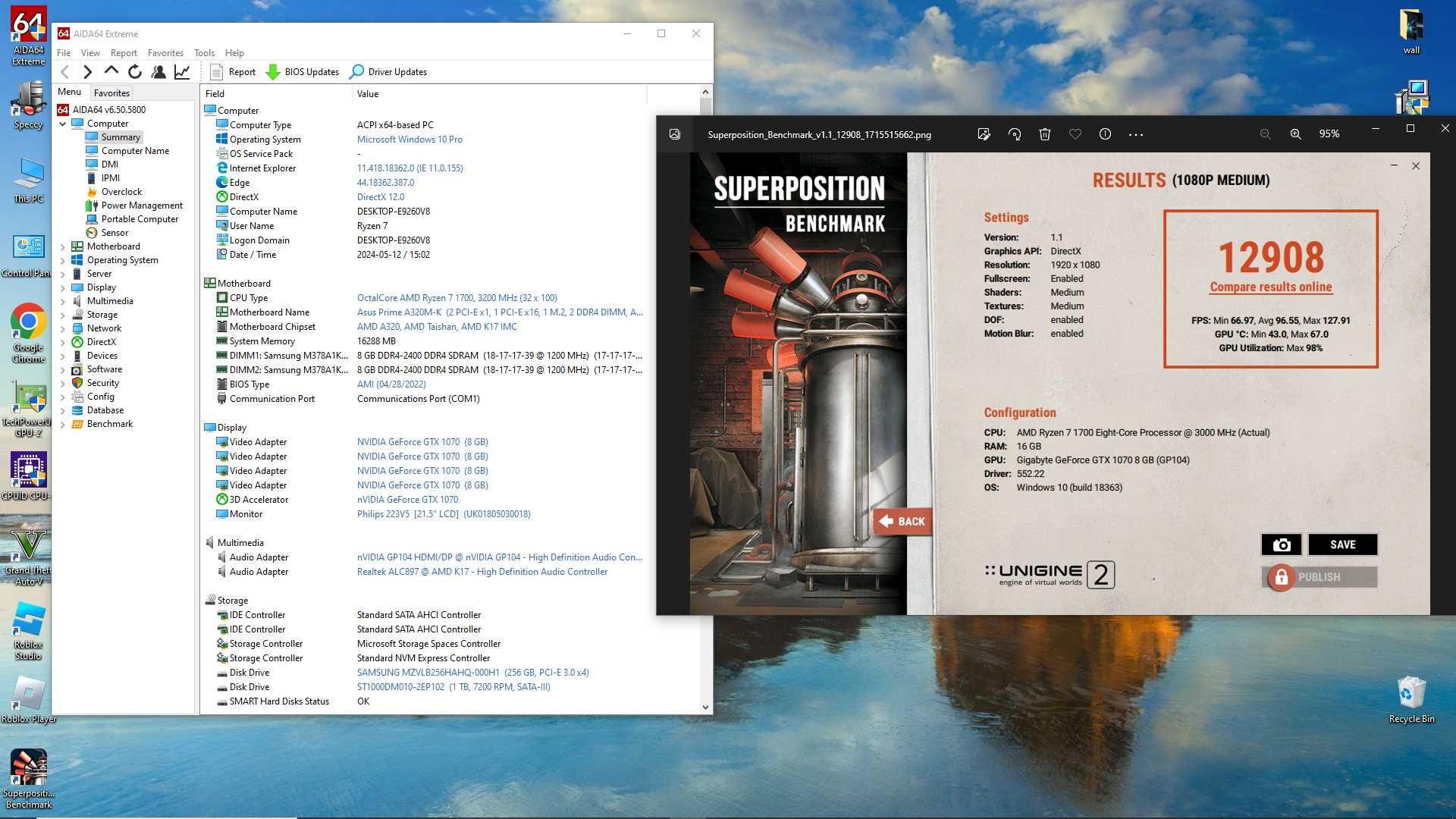1456x819 pixels.
Task: Click the Field column header
Action: (x=276, y=94)
